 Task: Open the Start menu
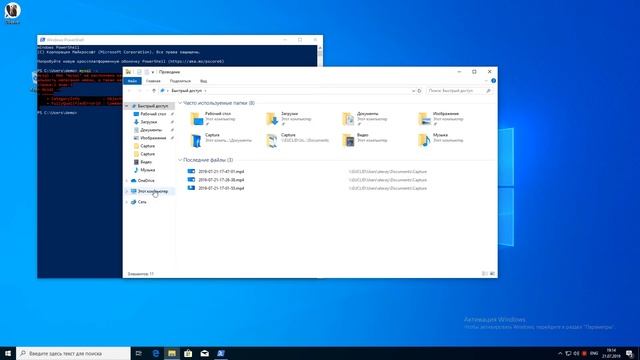tap(8, 353)
